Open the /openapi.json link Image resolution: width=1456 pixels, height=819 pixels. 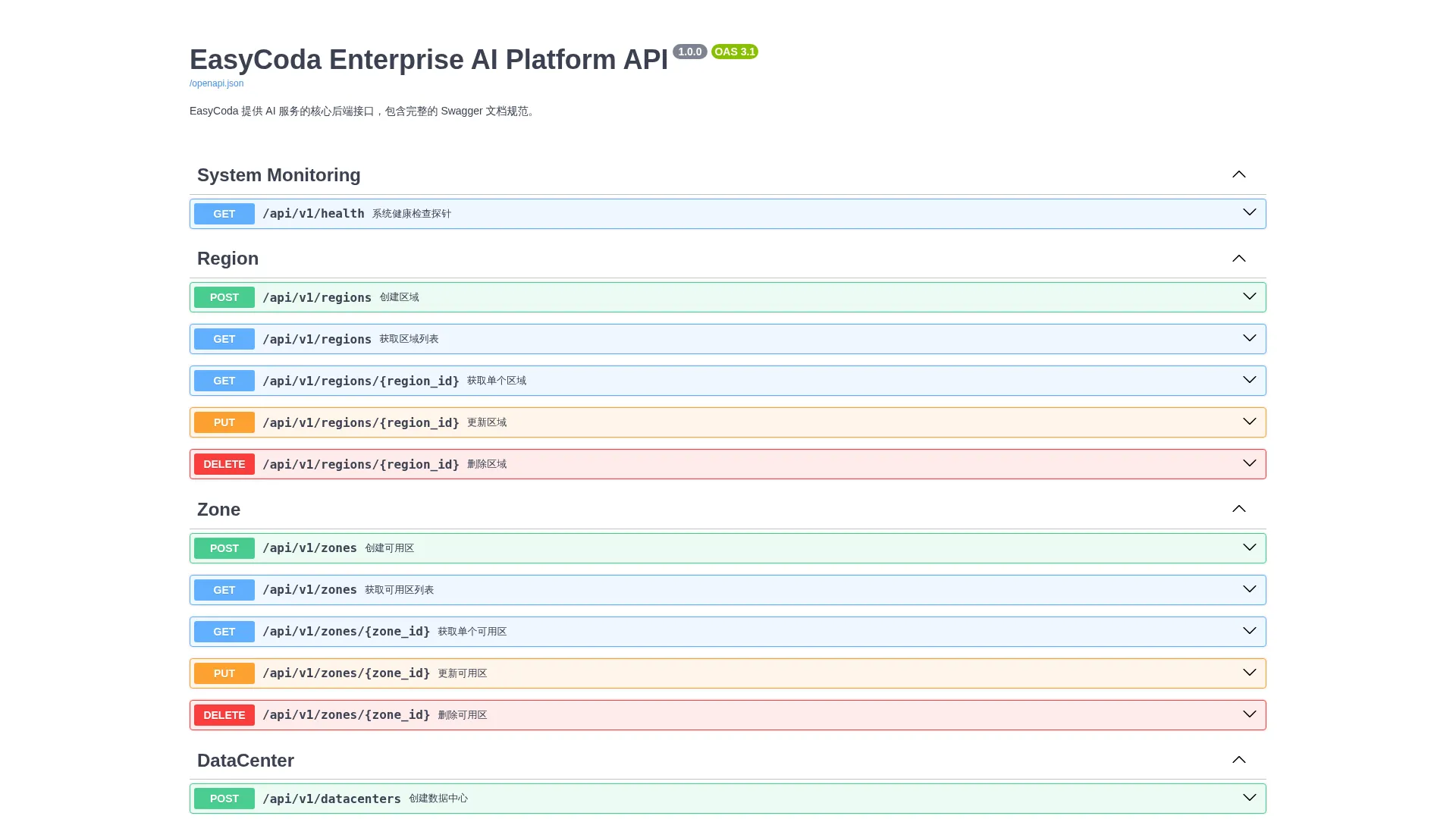(x=216, y=83)
